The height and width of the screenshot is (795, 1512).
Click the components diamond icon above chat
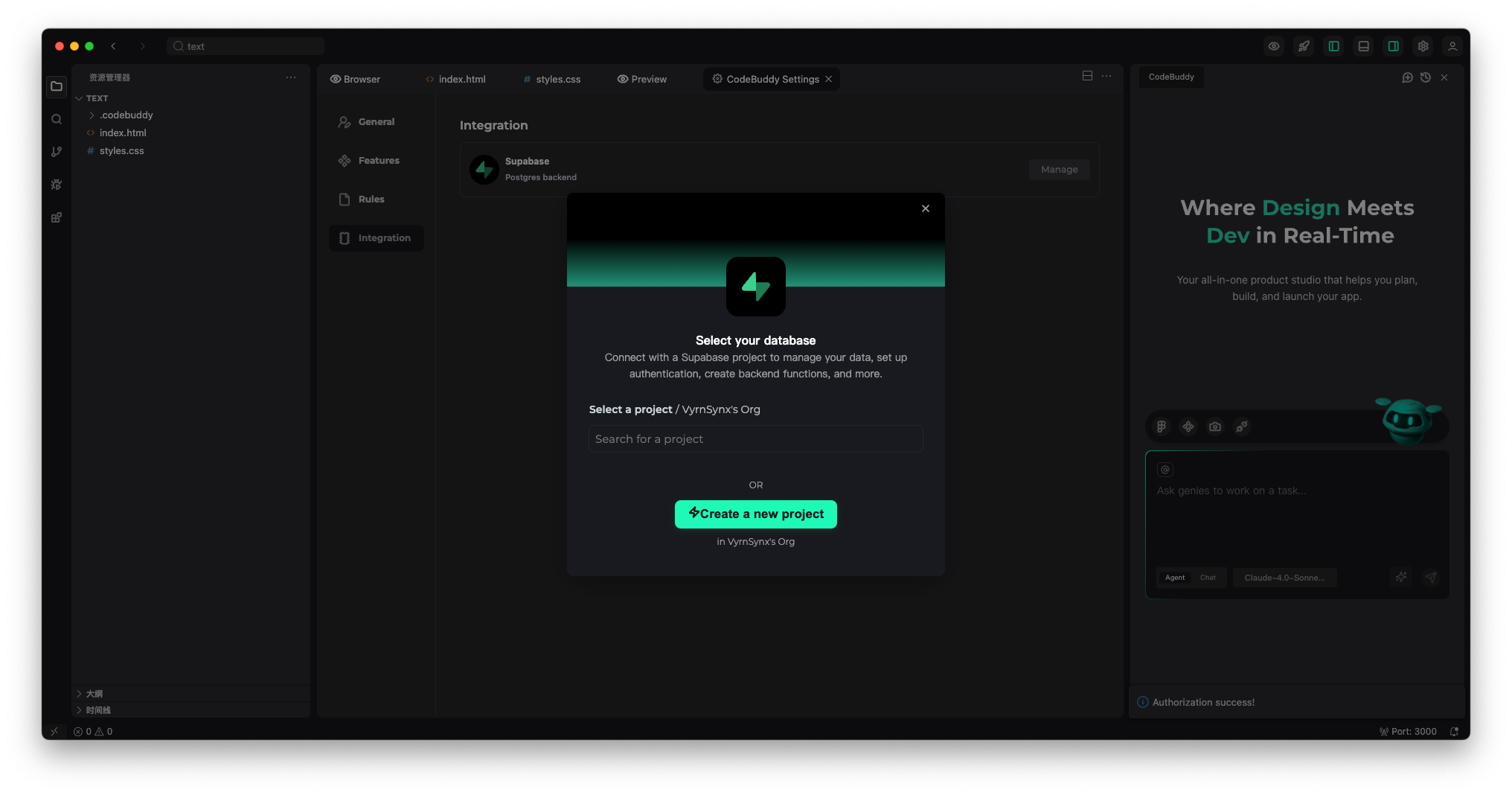pos(1188,427)
